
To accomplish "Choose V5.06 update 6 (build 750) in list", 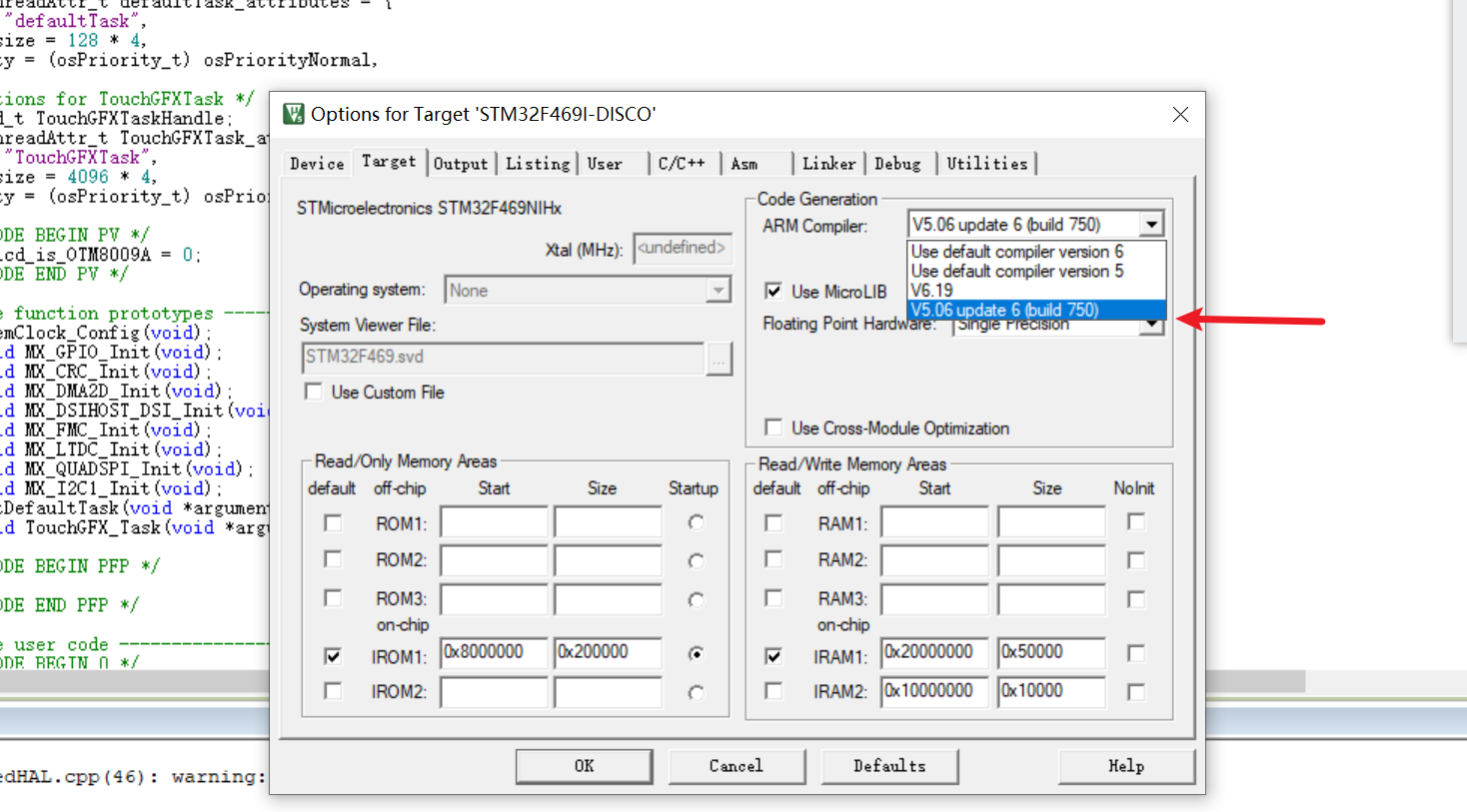I will [x=1036, y=310].
